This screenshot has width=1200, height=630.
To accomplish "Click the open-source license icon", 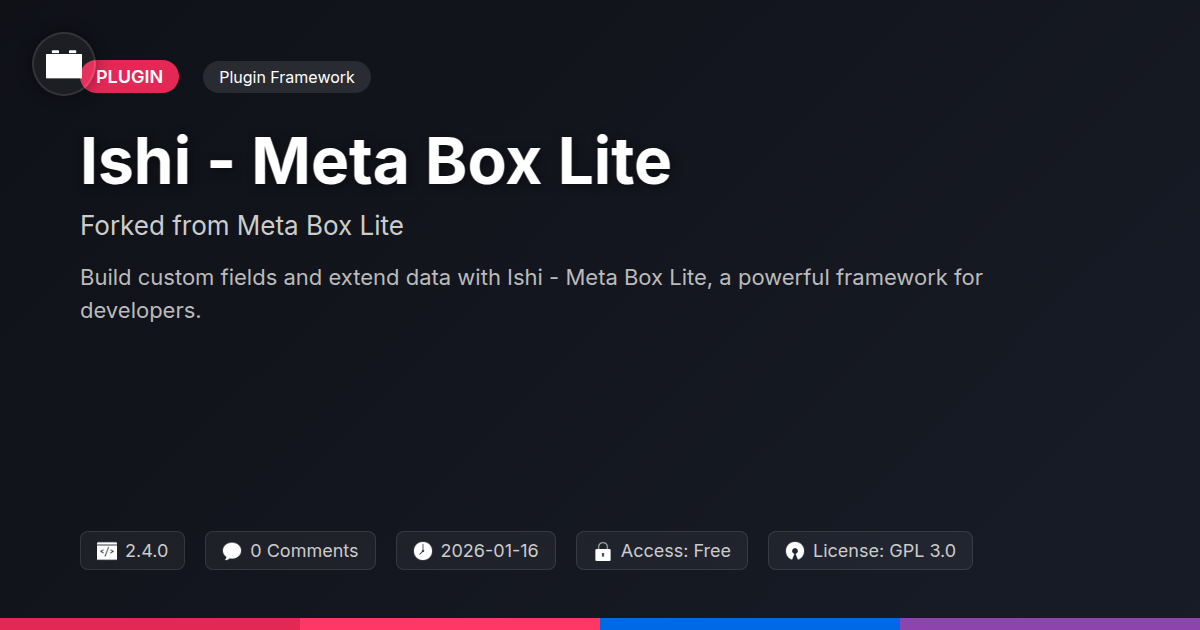I will coord(795,551).
